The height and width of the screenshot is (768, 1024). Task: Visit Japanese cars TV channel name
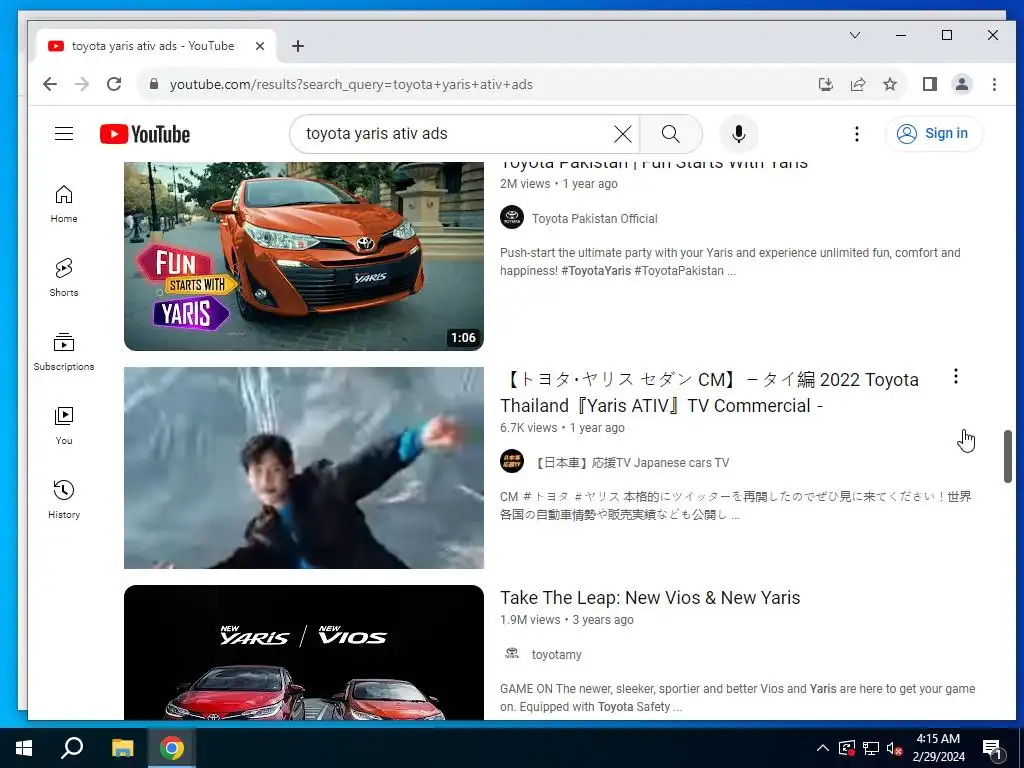pyautogui.click(x=632, y=463)
